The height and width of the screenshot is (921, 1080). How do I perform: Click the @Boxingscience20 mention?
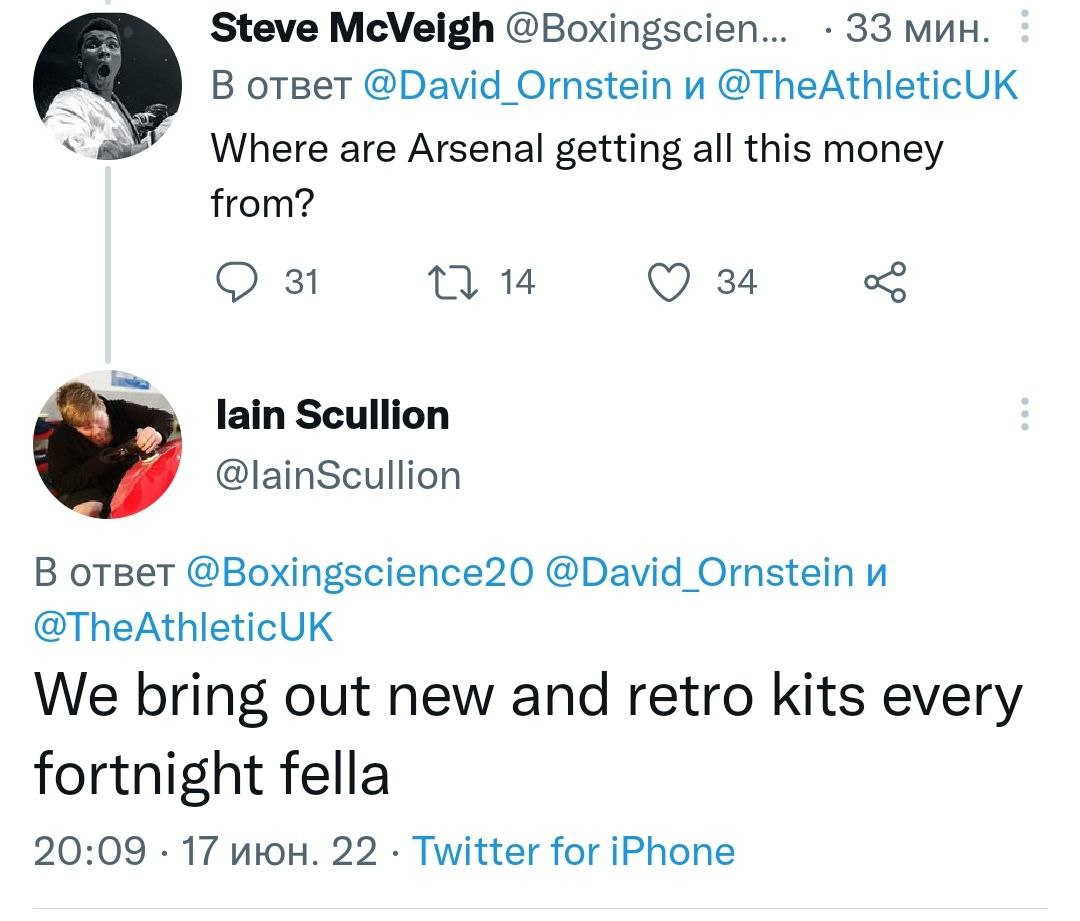coord(360,573)
